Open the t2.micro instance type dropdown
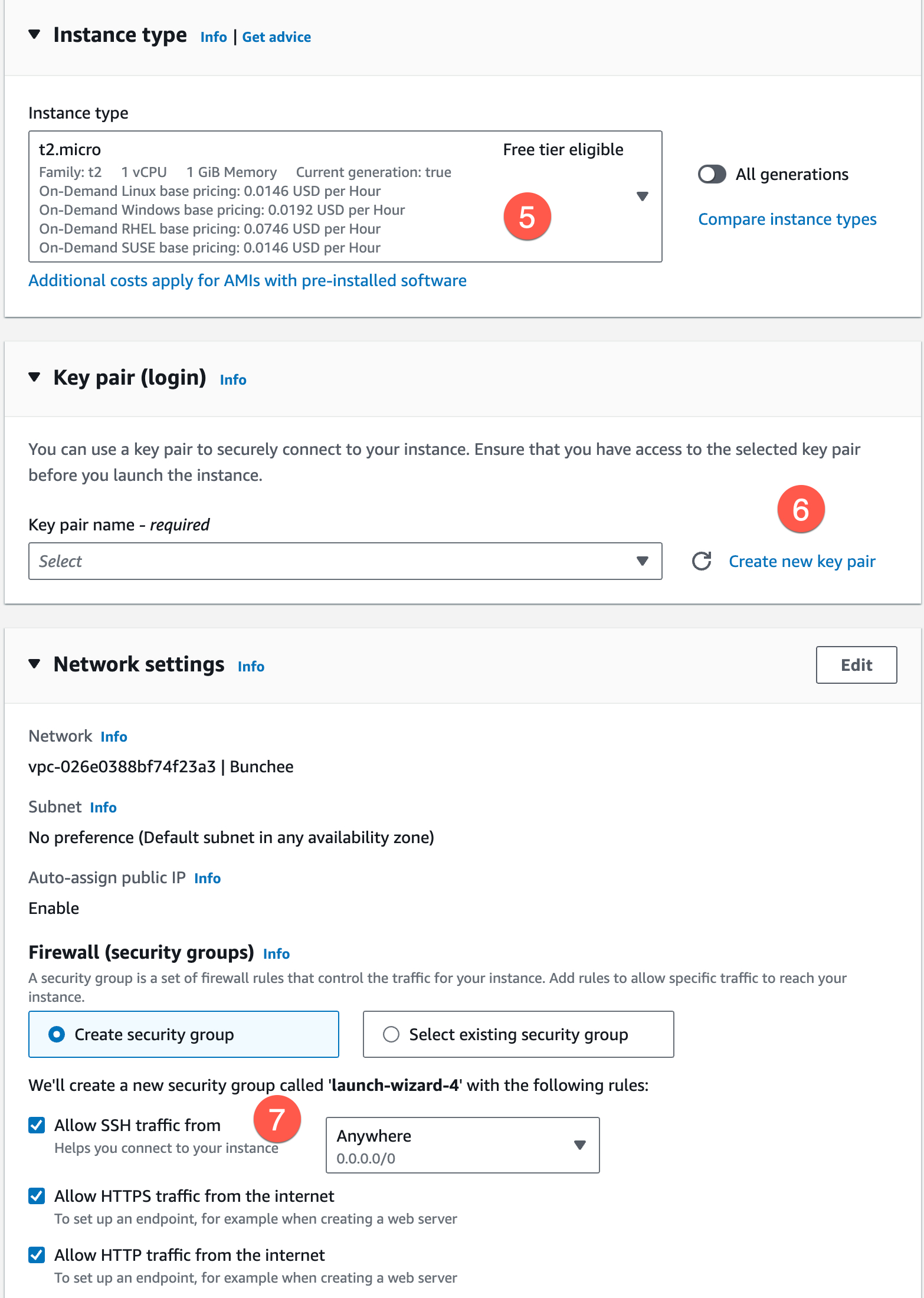 pyautogui.click(x=642, y=197)
